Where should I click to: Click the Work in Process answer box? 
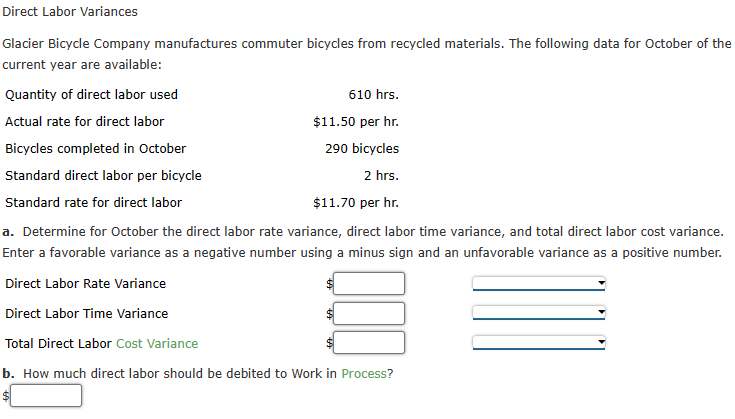tap(47, 397)
